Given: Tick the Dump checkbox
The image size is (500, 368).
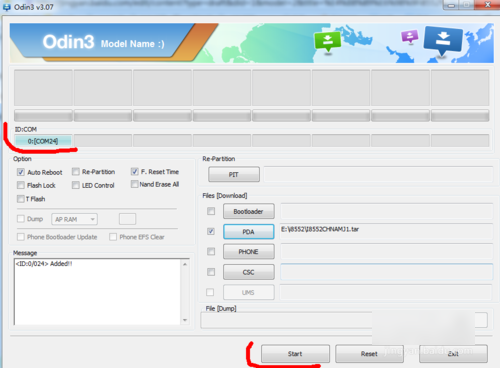Looking at the screenshot, I should pos(21,219).
